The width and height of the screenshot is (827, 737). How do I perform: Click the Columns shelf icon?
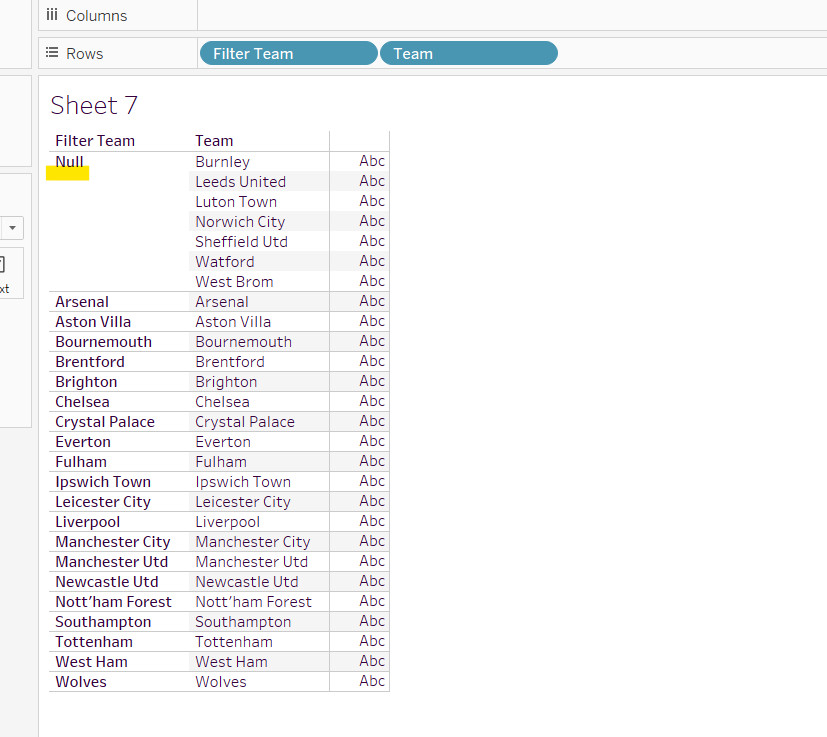(52, 15)
